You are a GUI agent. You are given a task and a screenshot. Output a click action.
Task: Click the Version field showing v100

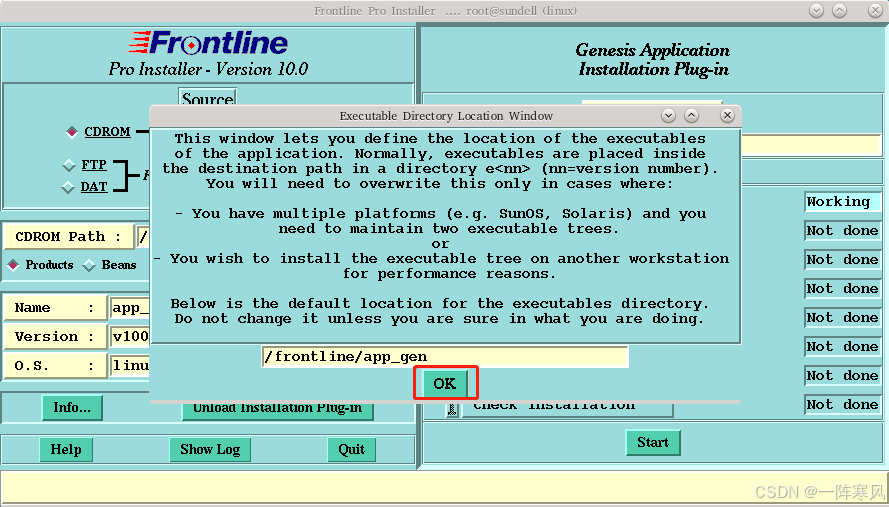(x=130, y=337)
